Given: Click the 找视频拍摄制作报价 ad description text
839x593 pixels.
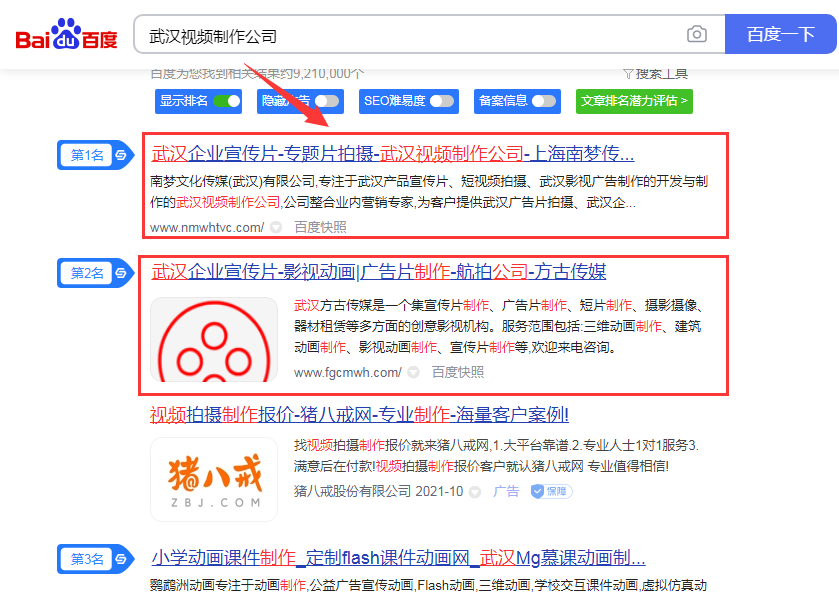Looking at the screenshot, I should (497, 455).
